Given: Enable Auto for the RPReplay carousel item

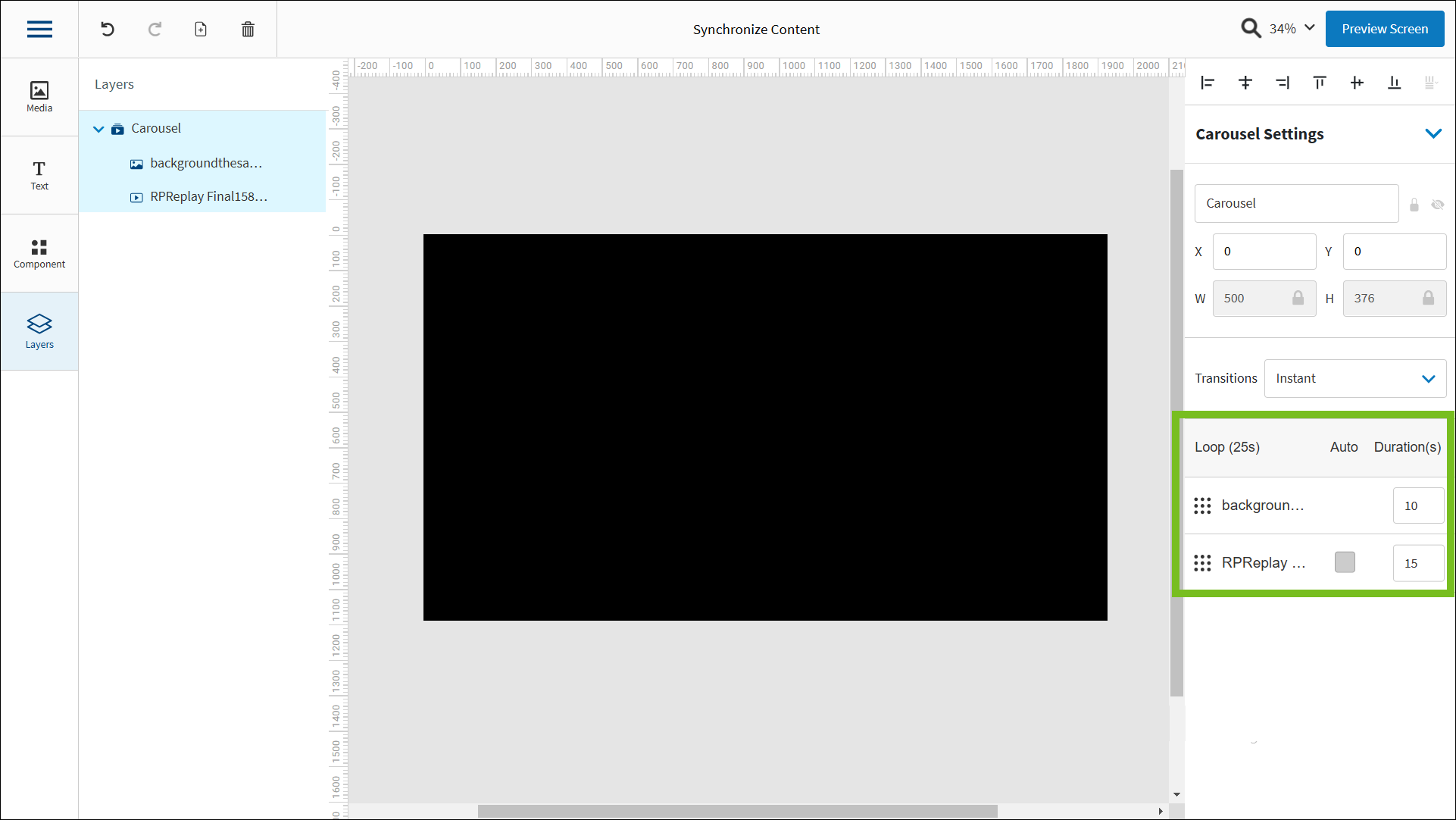Looking at the screenshot, I should point(1345,562).
